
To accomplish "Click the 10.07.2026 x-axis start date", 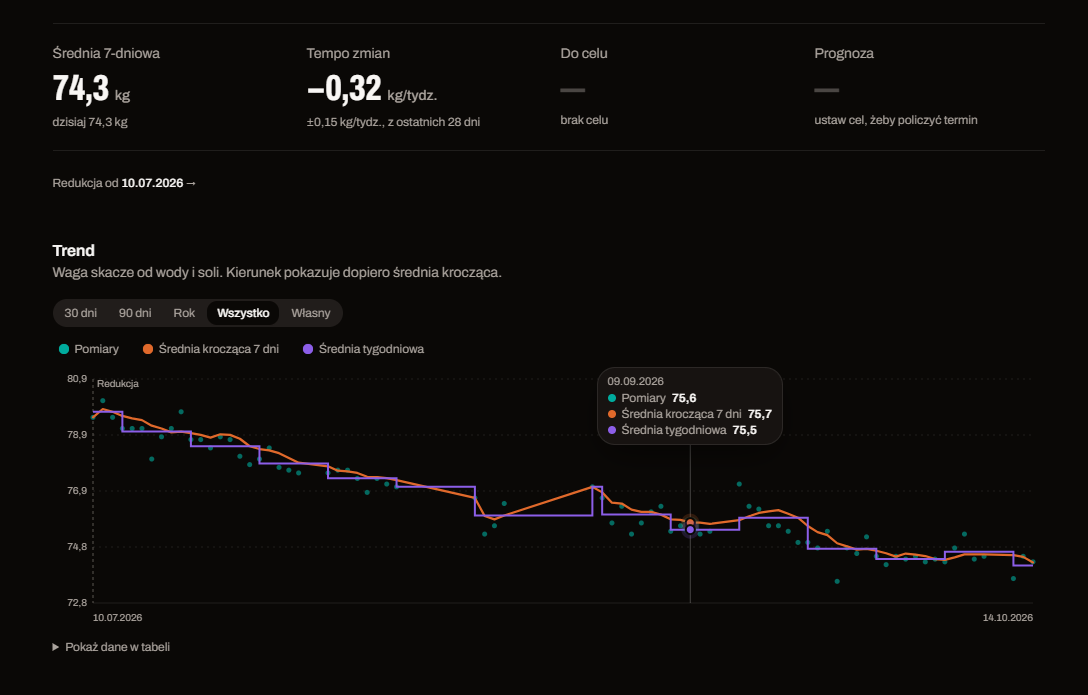I will click(x=117, y=617).
